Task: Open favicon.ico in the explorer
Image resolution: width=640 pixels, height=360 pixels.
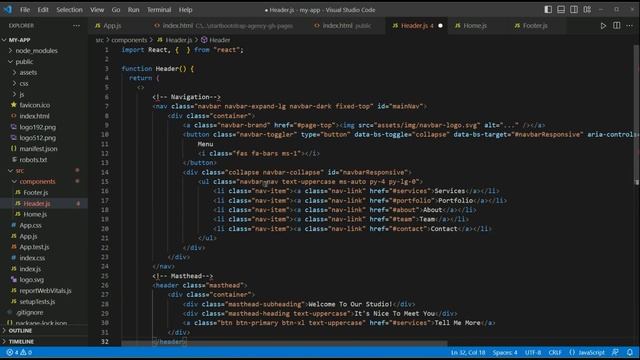Action: click(44, 105)
